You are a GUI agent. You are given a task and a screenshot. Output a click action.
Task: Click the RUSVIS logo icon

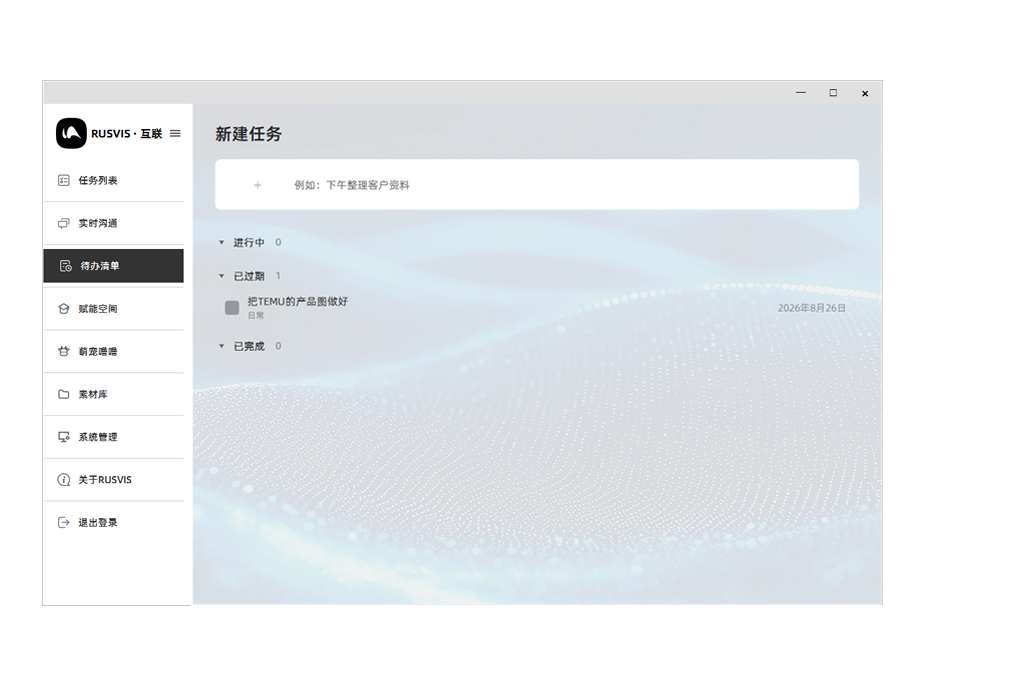71,134
